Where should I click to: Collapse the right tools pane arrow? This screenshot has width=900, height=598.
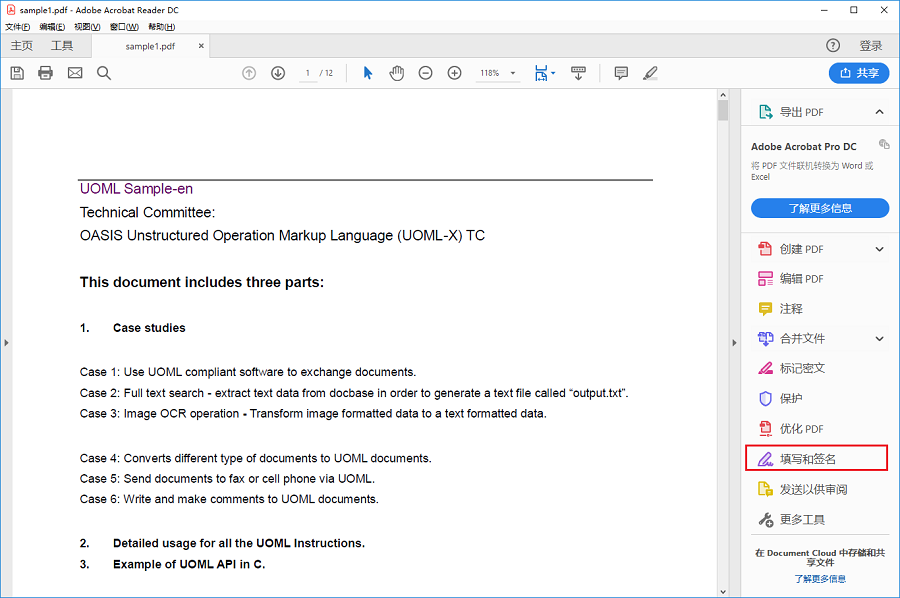pyautogui.click(x=734, y=343)
